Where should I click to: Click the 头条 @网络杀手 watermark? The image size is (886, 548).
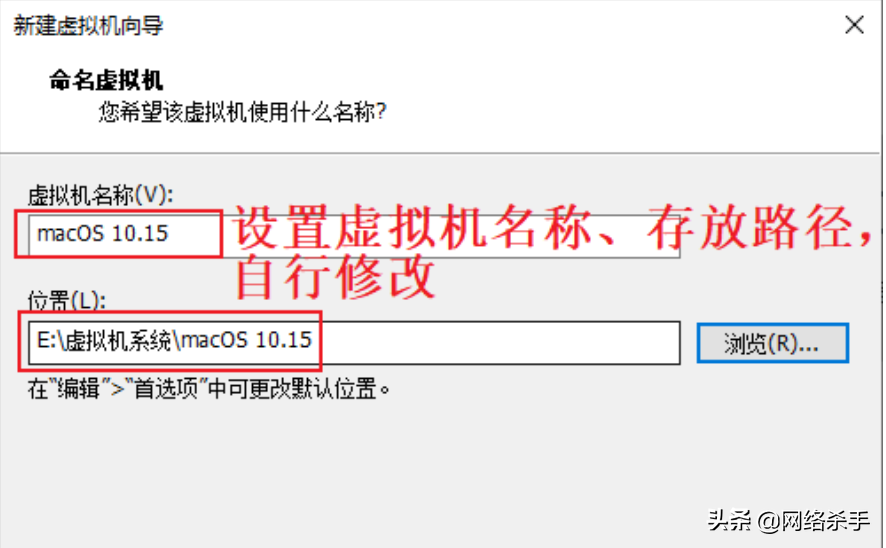[788, 520]
